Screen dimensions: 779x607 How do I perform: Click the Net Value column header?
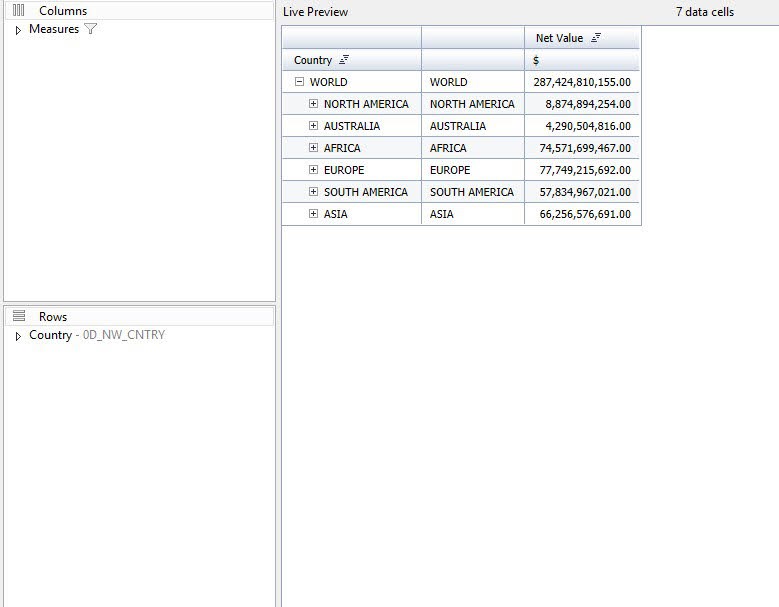click(x=559, y=38)
